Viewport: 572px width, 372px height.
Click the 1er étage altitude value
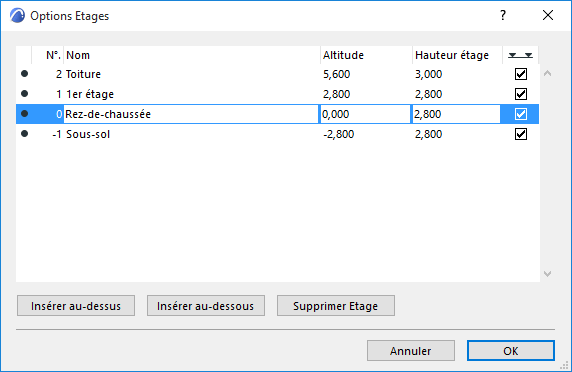[336, 94]
